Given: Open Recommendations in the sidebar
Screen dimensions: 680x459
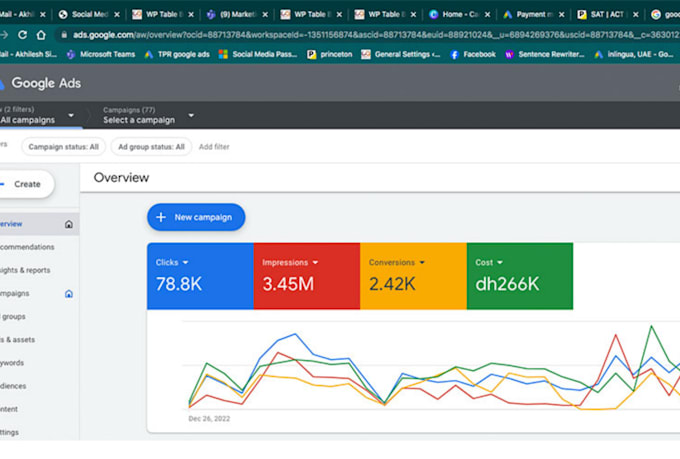Looking at the screenshot, I should (27, 247).
